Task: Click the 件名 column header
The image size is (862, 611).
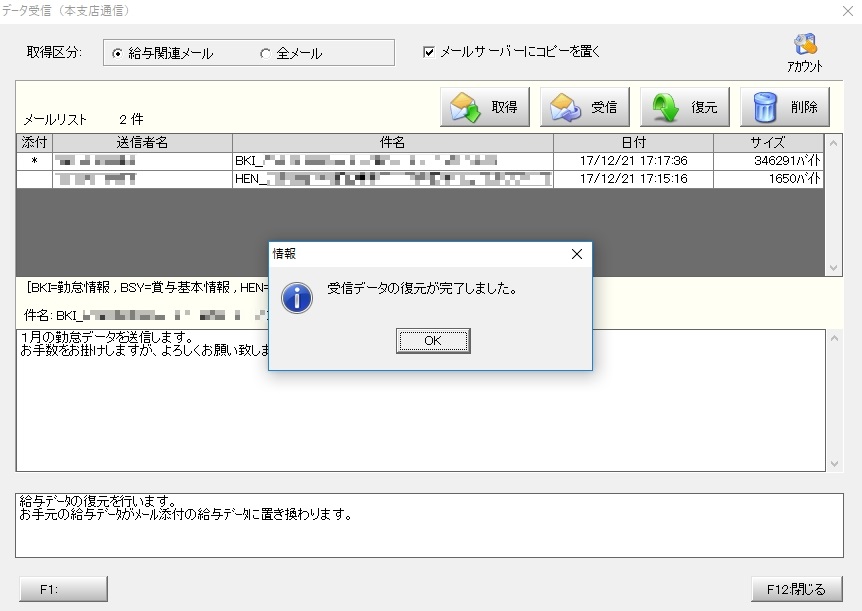Action: point(393,142)
